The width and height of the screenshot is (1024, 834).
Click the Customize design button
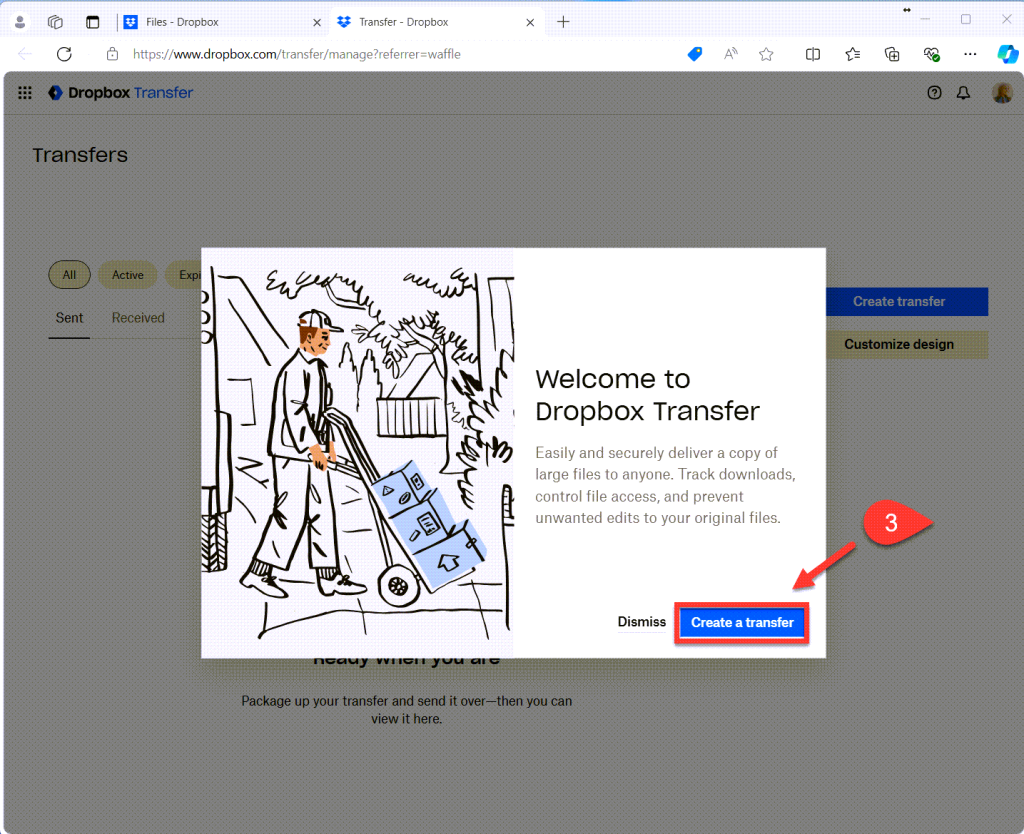point(906,344)
